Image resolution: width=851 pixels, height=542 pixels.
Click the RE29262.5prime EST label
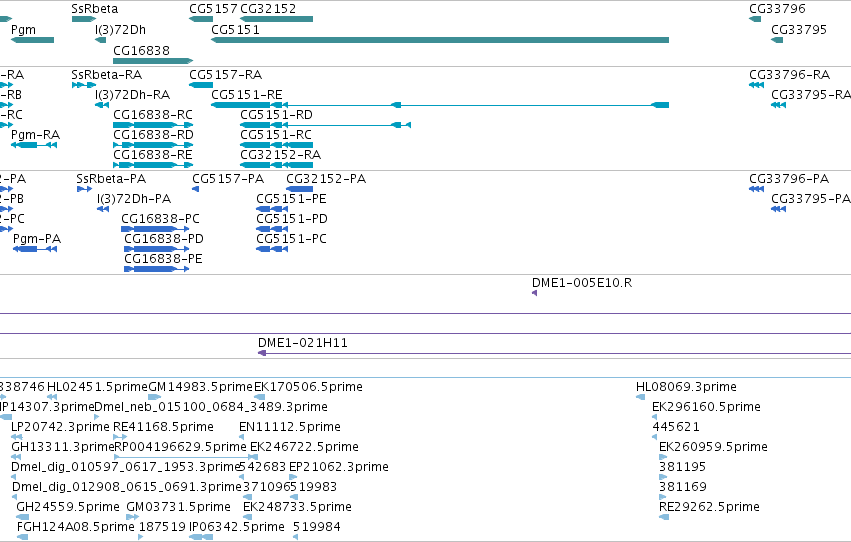tap(709, 508)
